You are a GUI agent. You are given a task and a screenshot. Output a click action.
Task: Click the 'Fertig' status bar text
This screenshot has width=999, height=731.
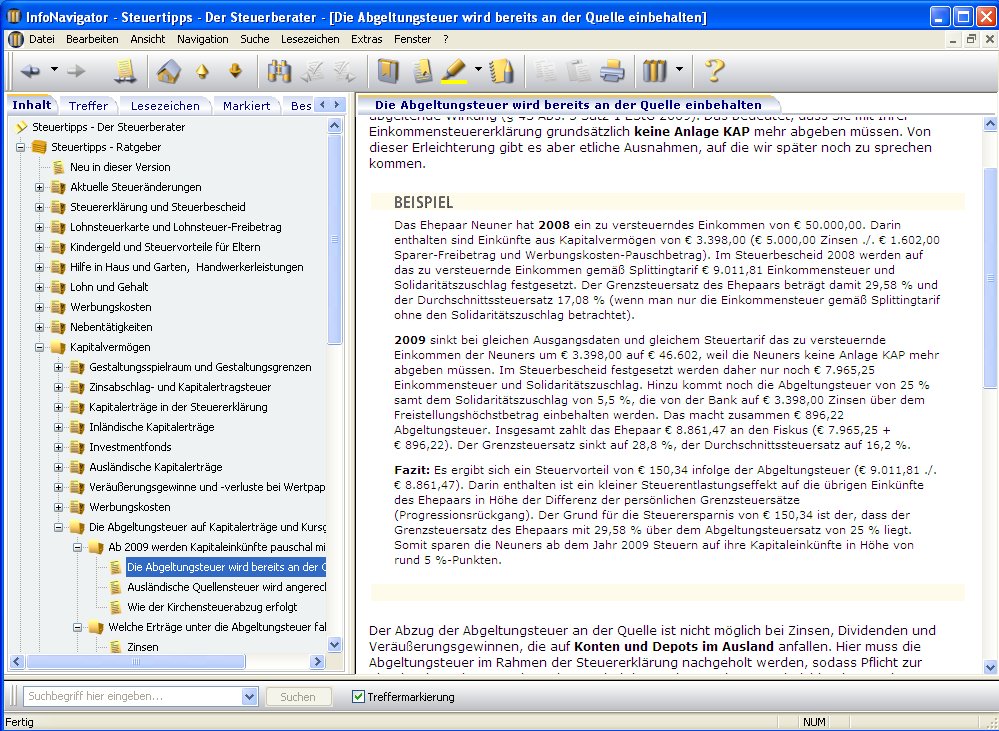point(20,722)
